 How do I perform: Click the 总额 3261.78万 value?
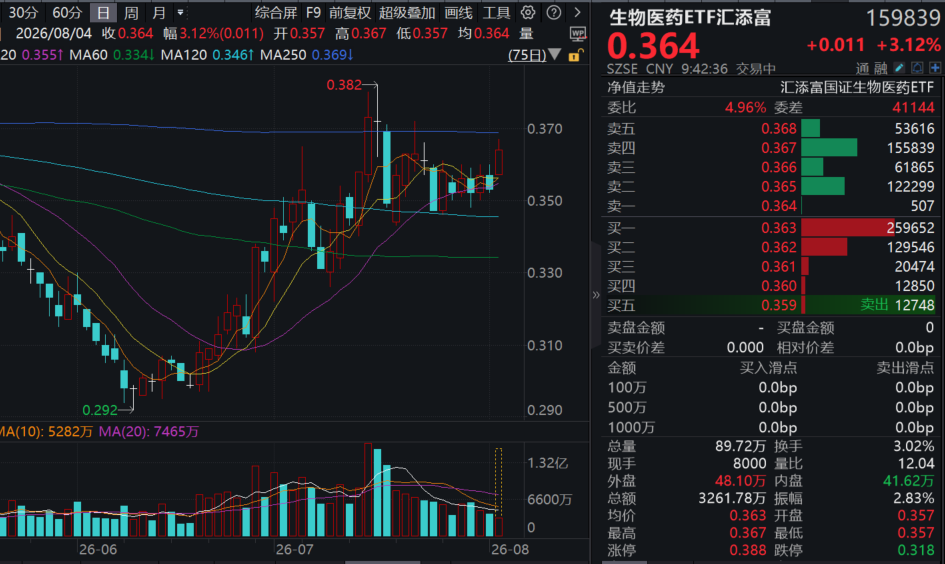732,498
